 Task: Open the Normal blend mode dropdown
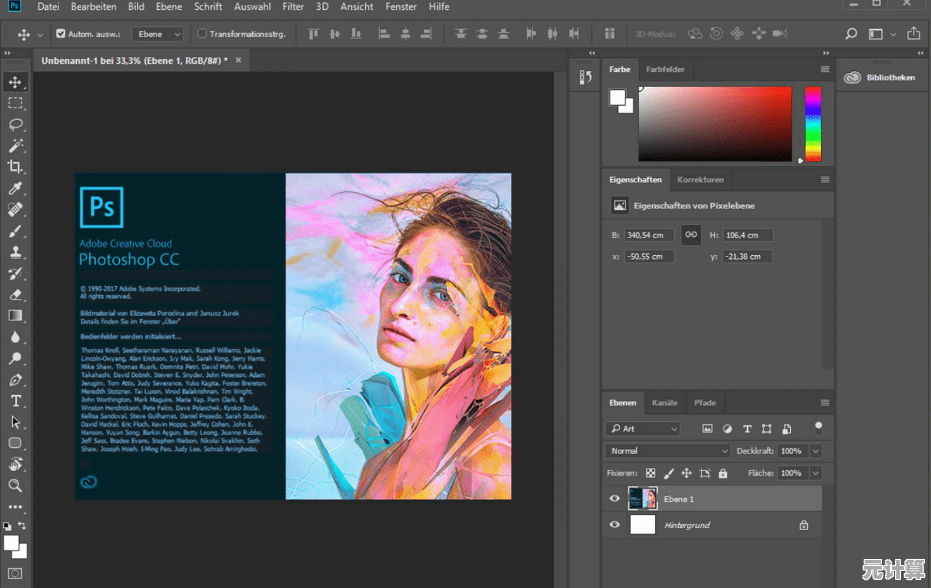(666, 451)
